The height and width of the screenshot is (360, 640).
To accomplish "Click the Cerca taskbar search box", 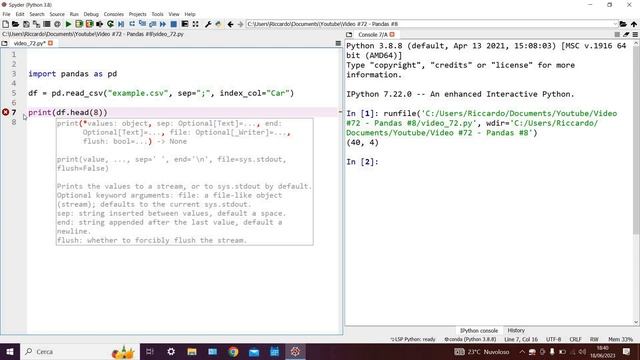I will [80, 351].
